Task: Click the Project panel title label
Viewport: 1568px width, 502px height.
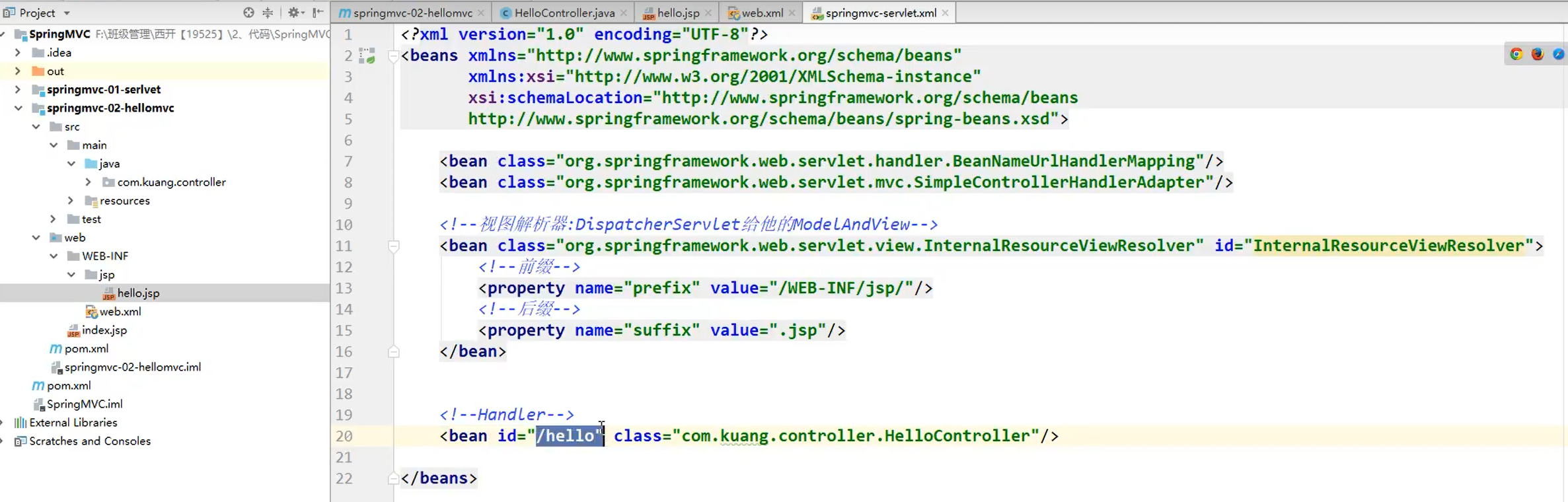Action: tap(37, 13)
